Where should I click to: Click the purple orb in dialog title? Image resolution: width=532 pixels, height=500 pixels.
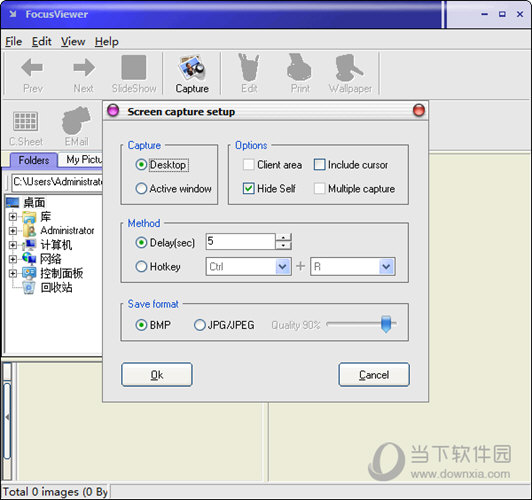coord(113,111)
